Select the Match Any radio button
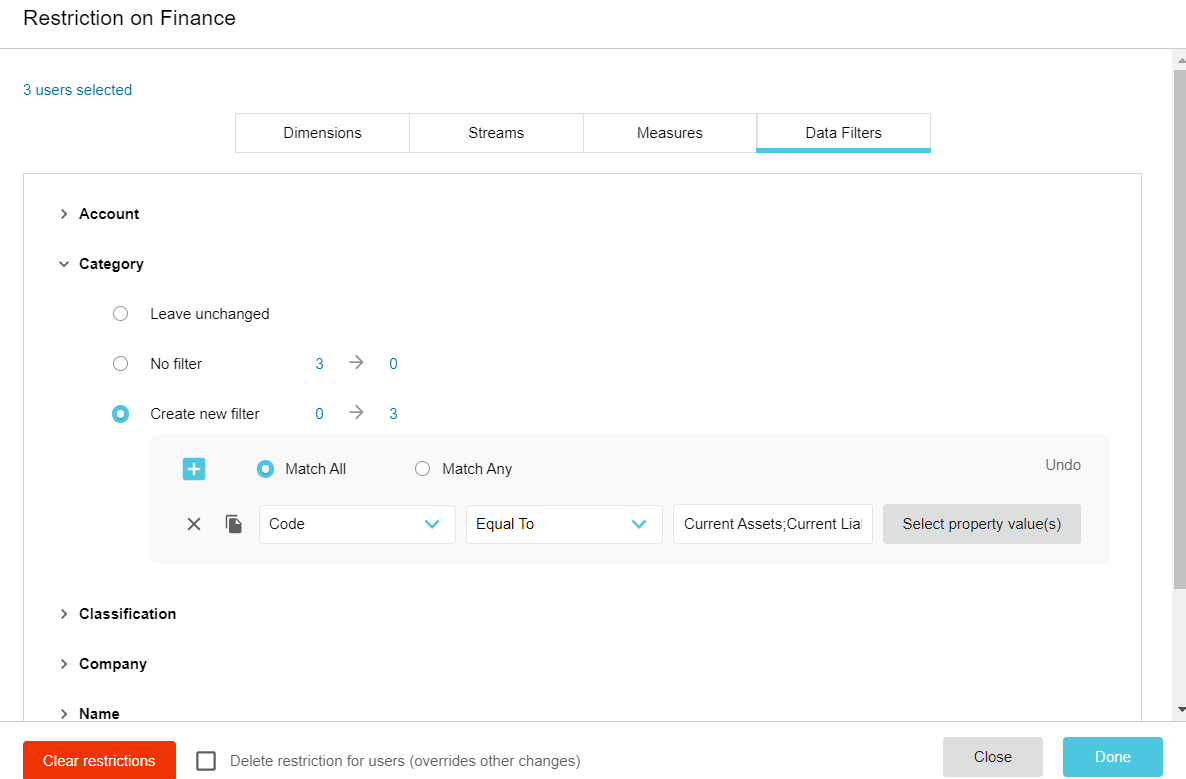The height and width of the screenshot is (779, 1186). tap(422, 469)
